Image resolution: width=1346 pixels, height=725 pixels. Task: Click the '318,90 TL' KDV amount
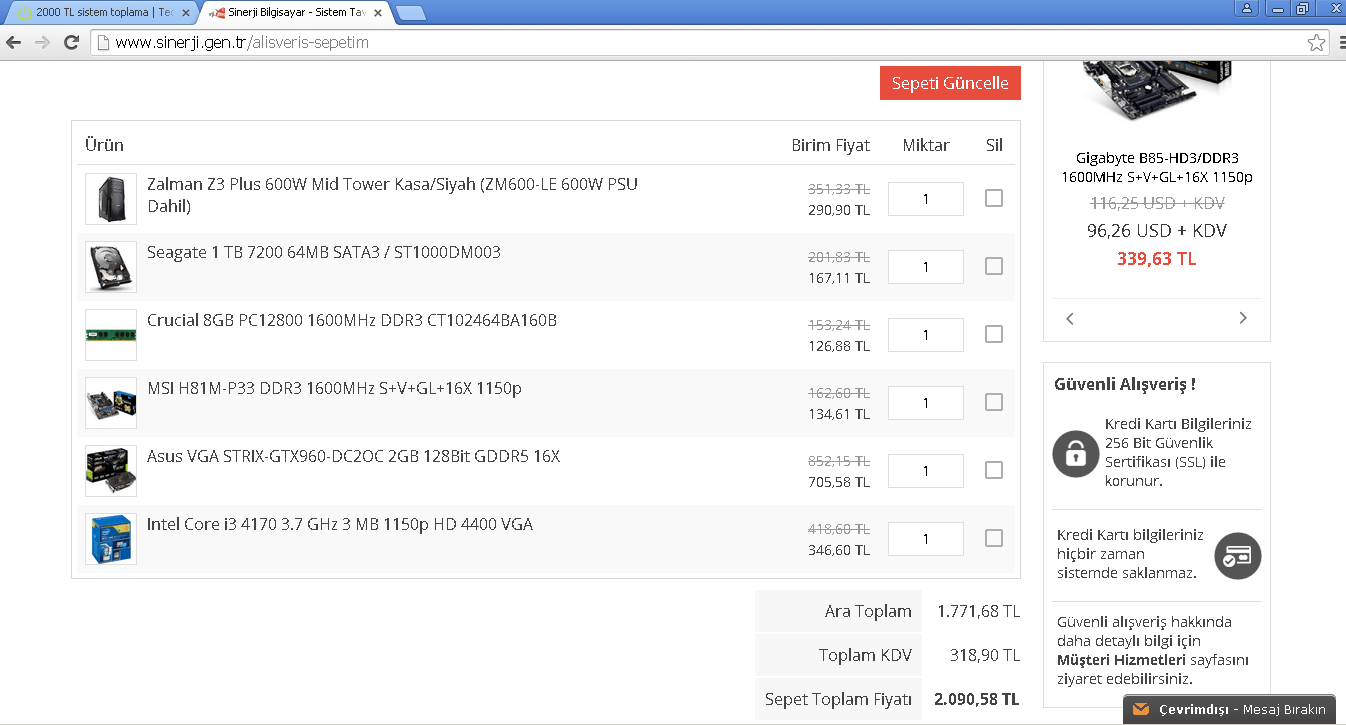click(985, 655)
